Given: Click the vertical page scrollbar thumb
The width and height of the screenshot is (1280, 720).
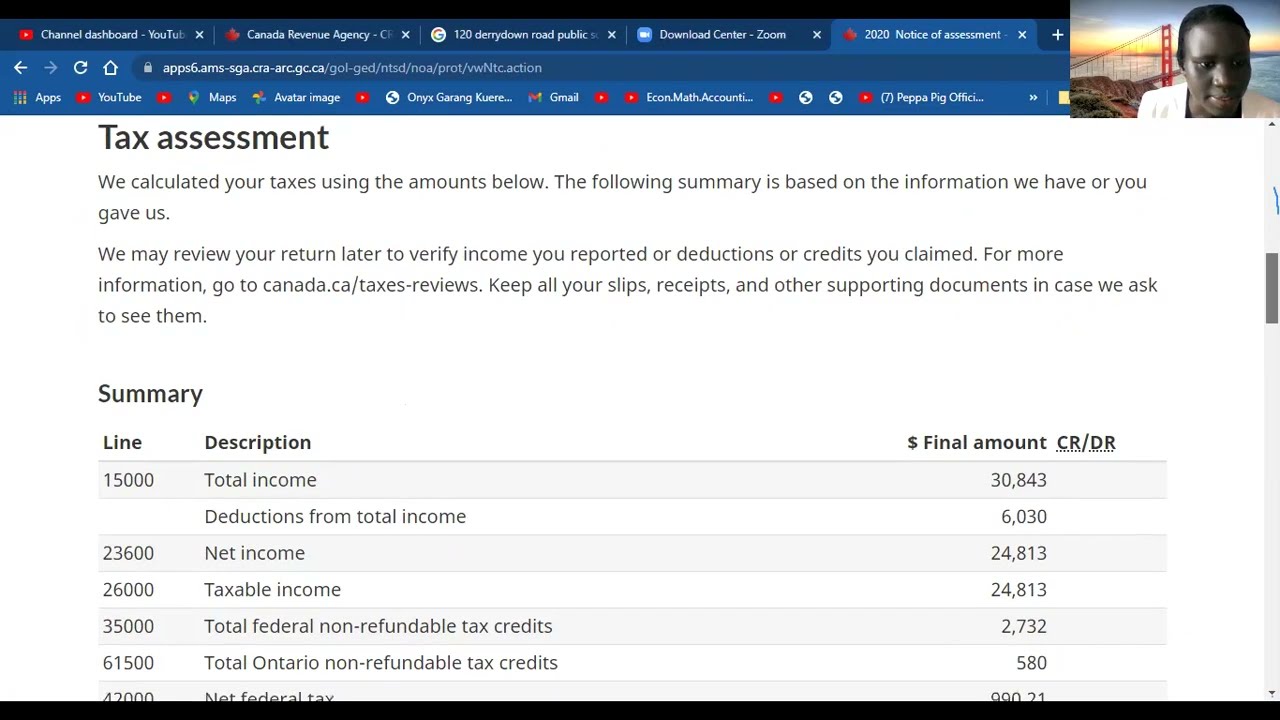Looking at the screenshot, I should click(1272, 288).
